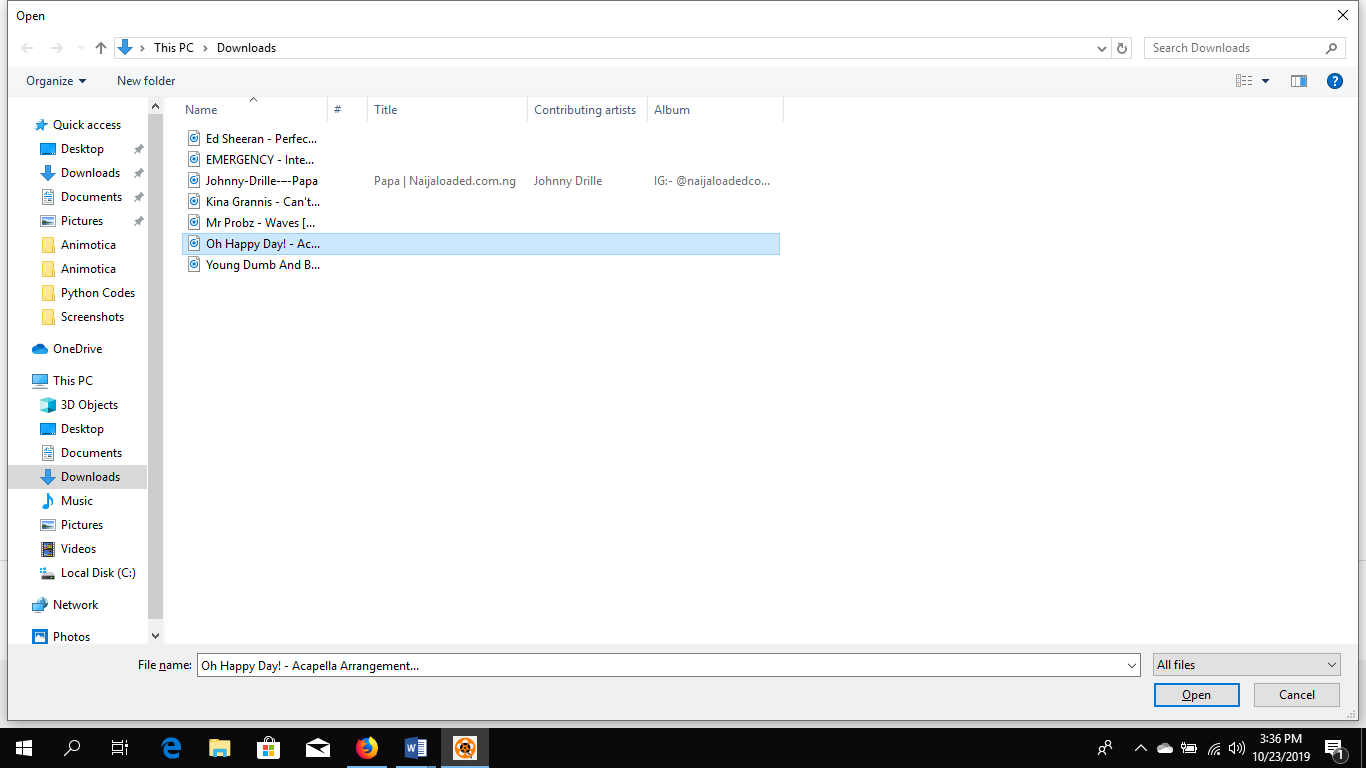
Task: Click the Open button
Action: coord(1196,695)
